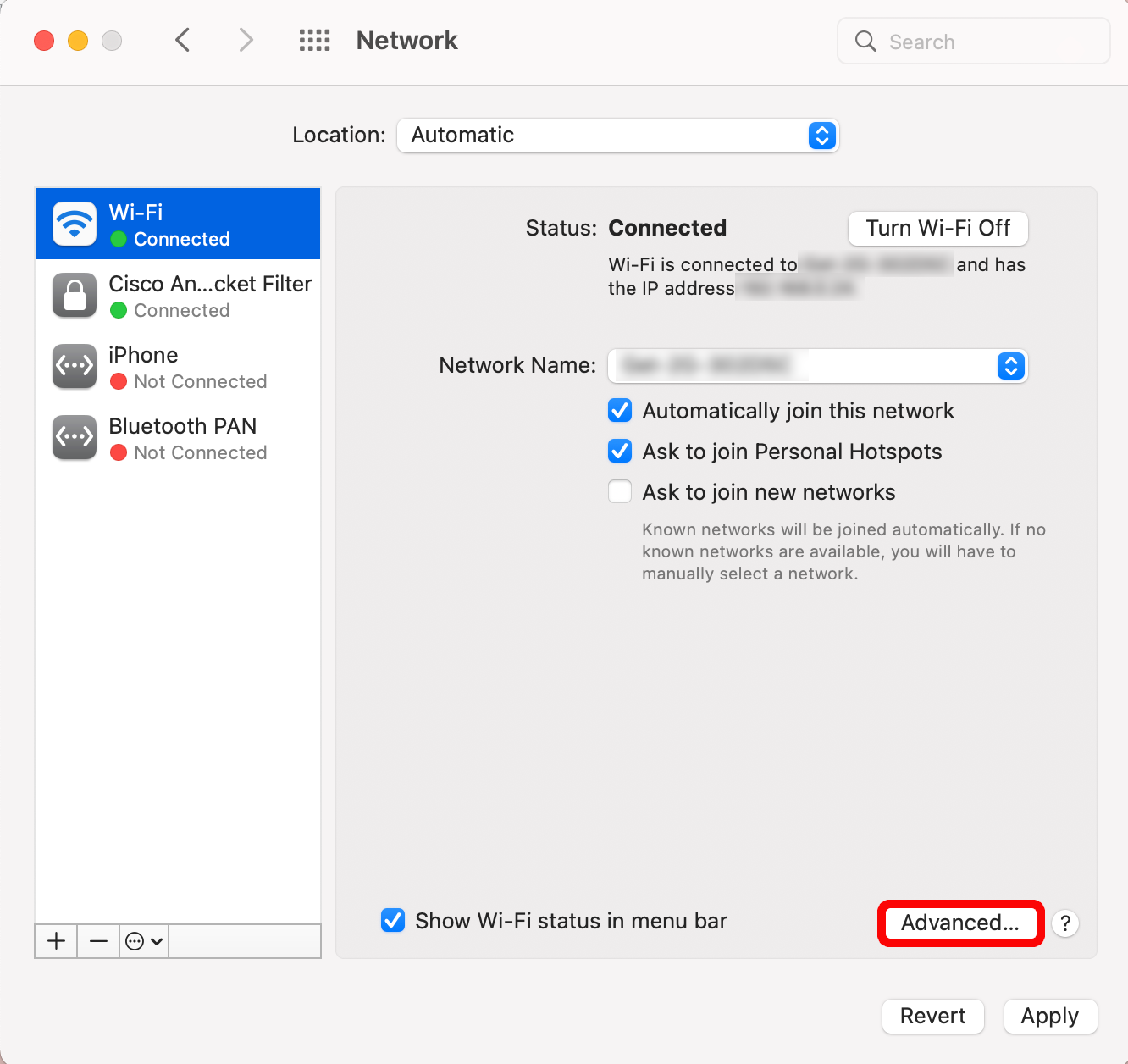Go forward with the right chevron

point(246,40)
